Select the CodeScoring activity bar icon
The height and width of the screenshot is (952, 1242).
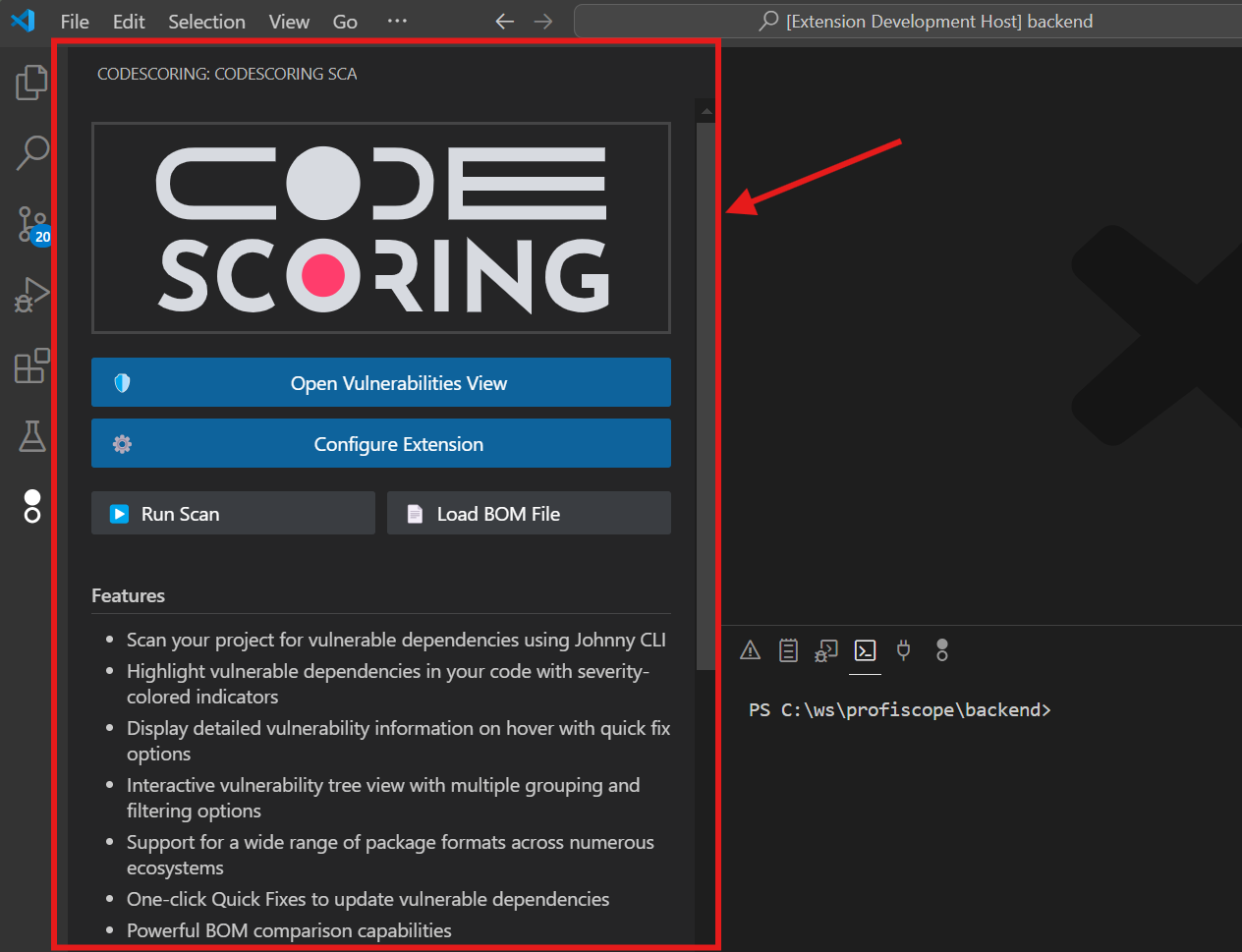pyautogui.click(x=32, y=506)
